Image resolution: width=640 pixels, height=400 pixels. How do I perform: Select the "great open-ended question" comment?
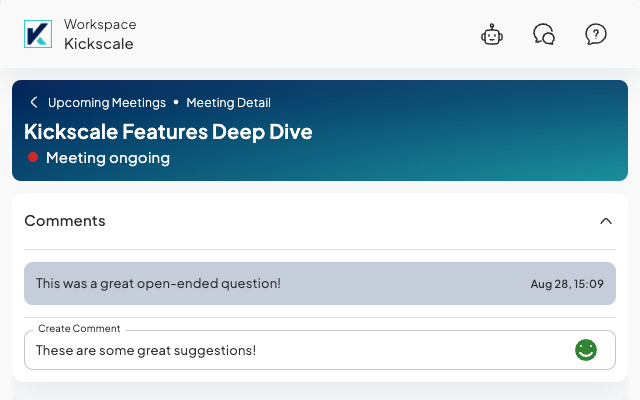pos(158,284)
